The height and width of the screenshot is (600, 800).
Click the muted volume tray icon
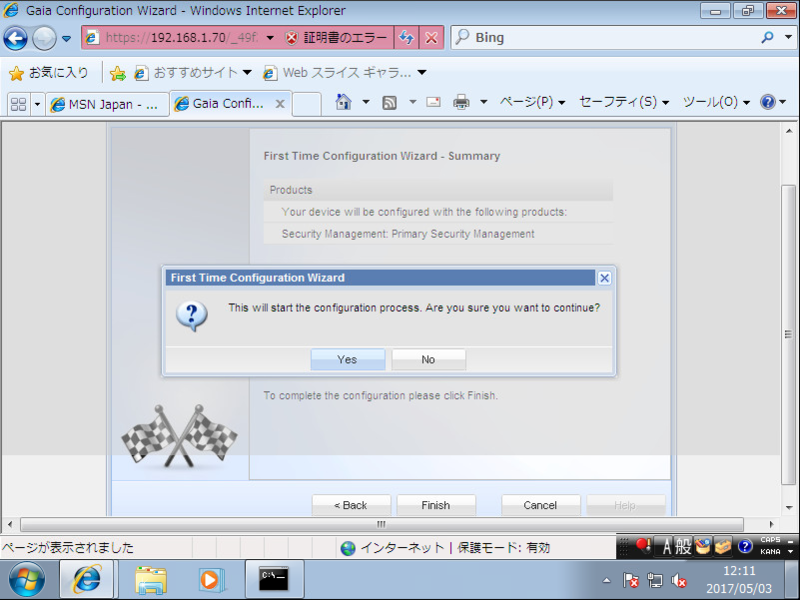point(679,581)
